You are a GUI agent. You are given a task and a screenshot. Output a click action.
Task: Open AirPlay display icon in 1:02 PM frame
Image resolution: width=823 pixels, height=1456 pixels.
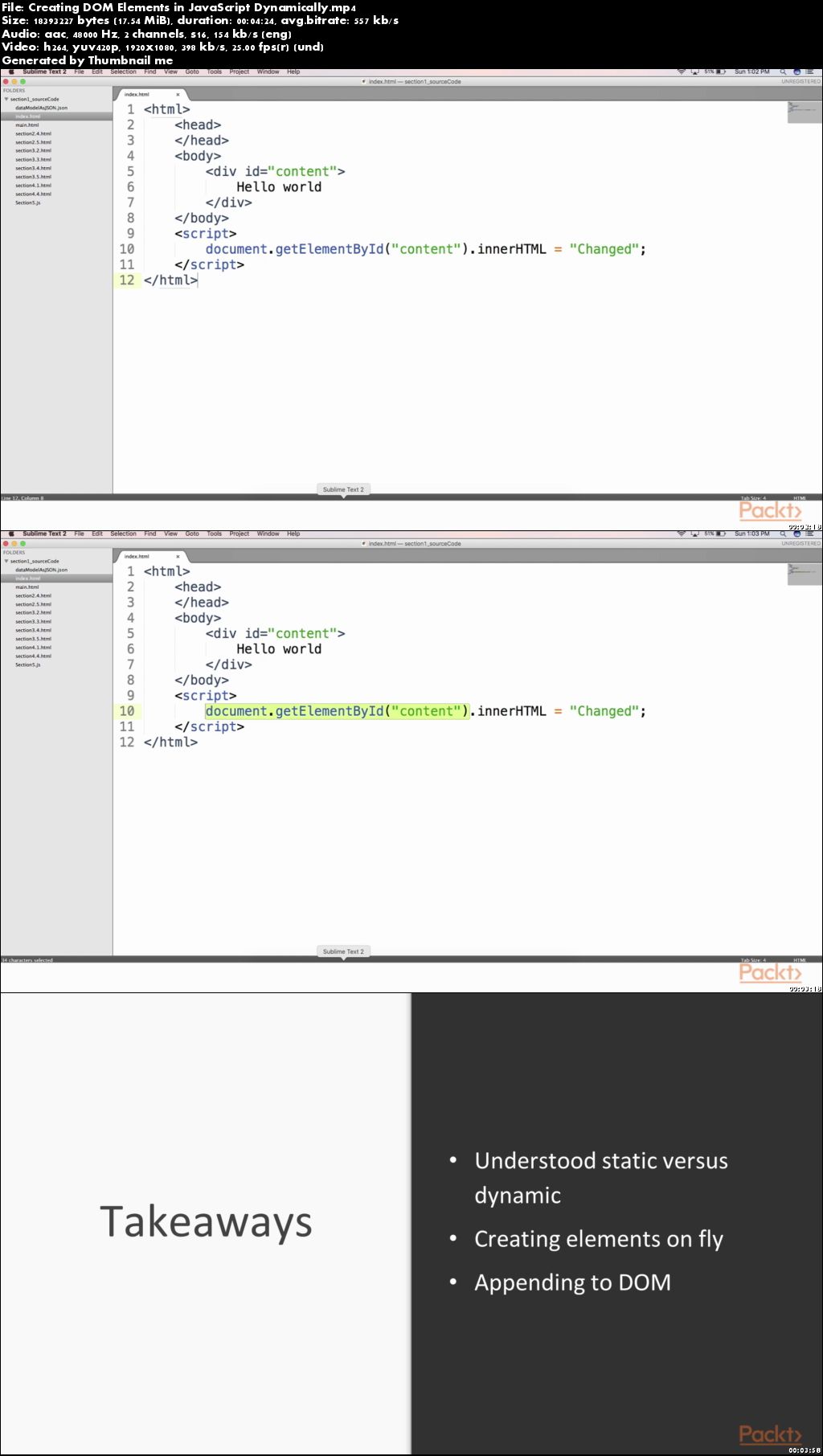click(x=695, y=72)
